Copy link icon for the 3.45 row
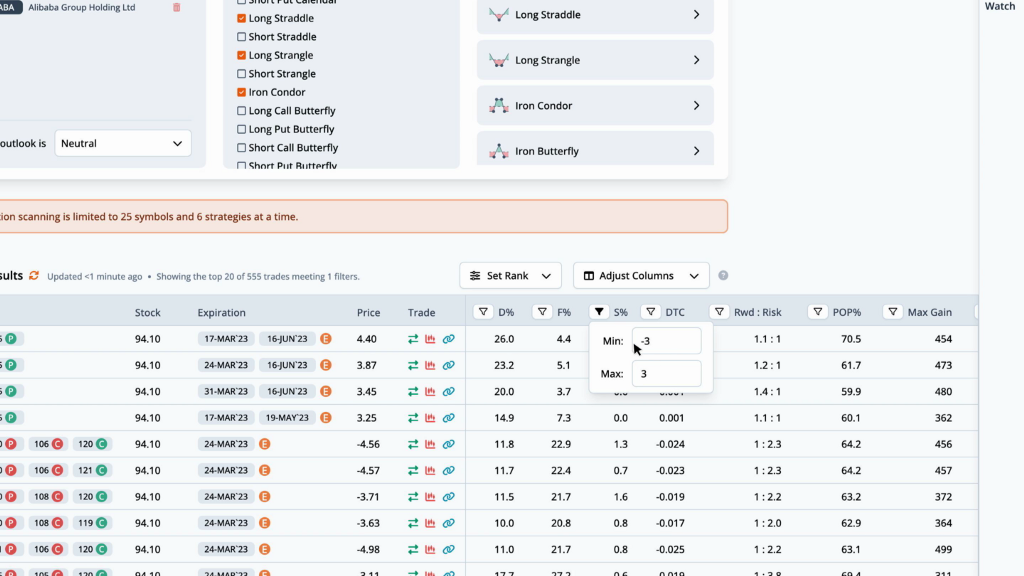 (x=448, y=392)
